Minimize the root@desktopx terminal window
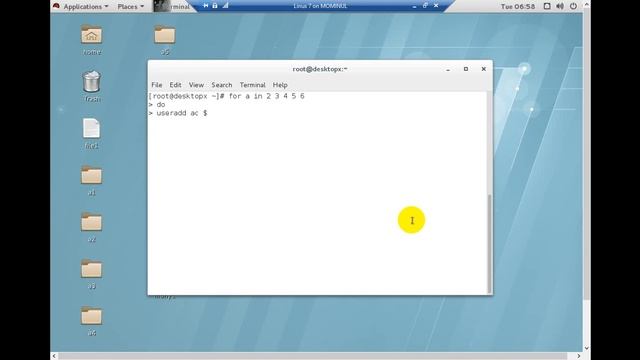The image size is (640, 360). pyautogui.click(x=448, y=69)
